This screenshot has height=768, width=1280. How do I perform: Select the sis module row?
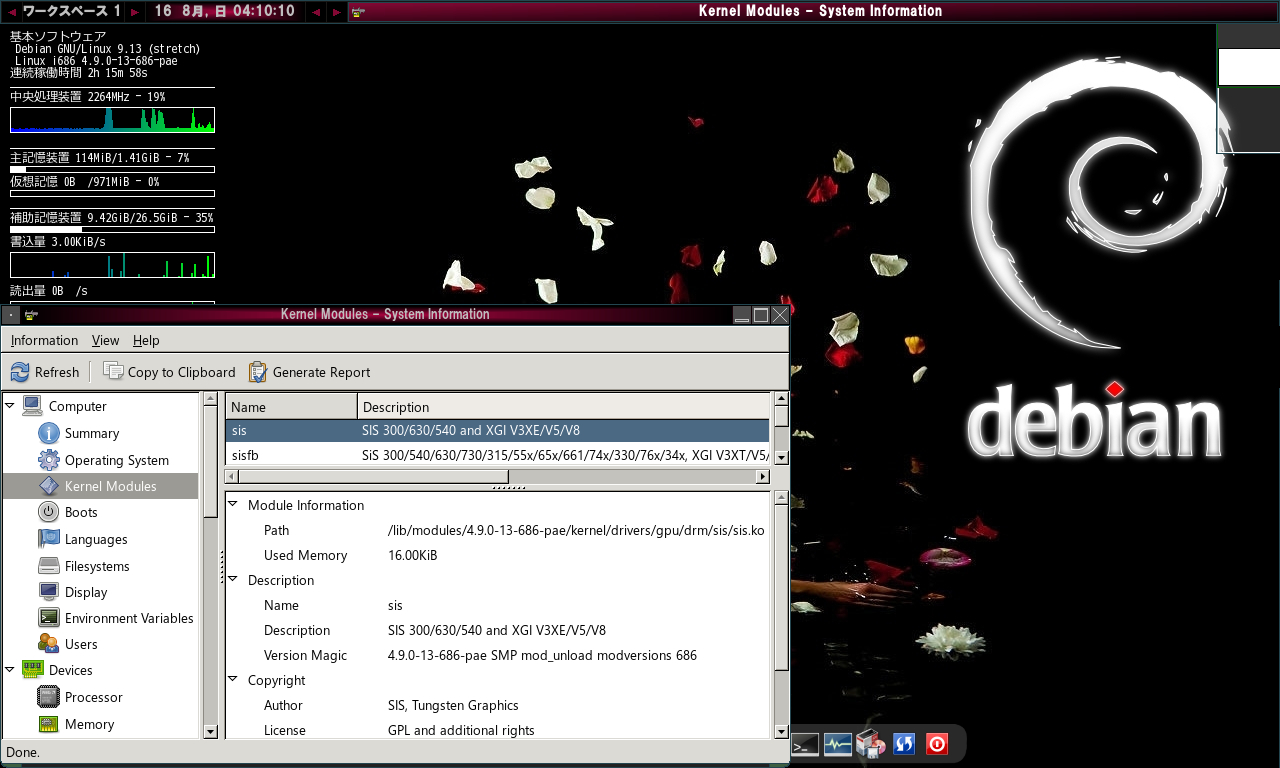point(497,431)
